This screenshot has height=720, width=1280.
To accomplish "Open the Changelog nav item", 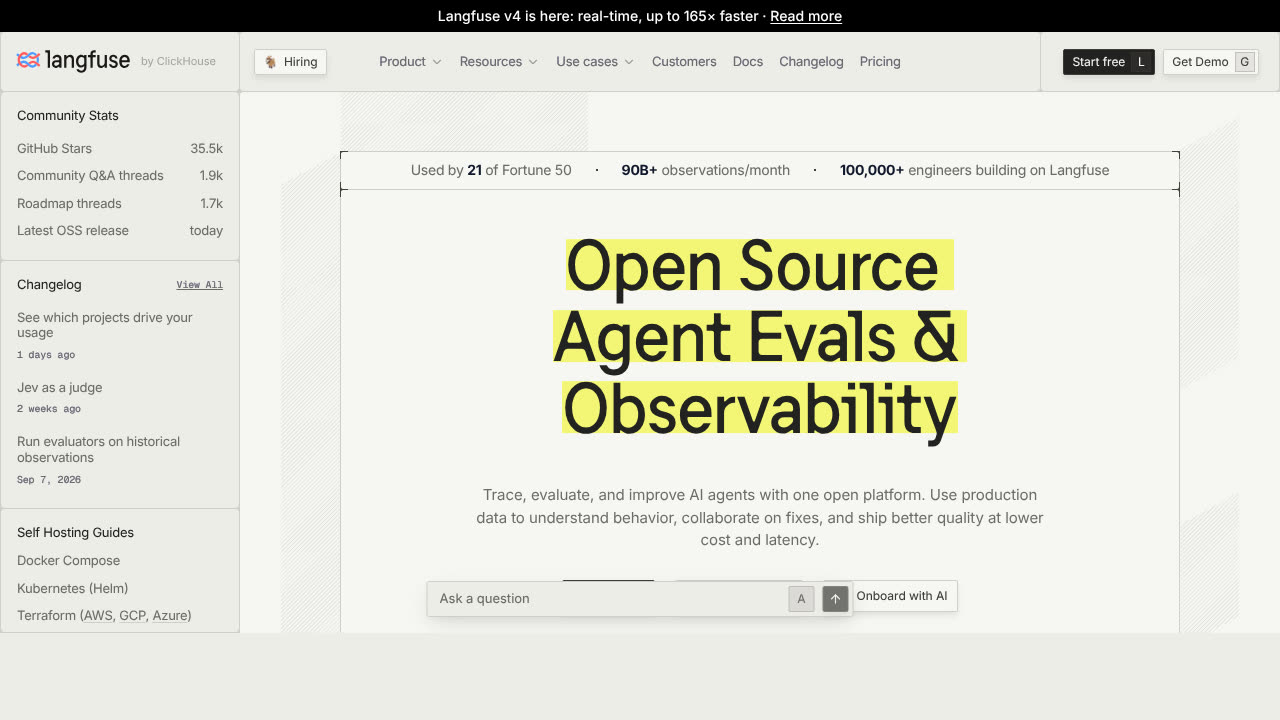I will click(811, 62).
